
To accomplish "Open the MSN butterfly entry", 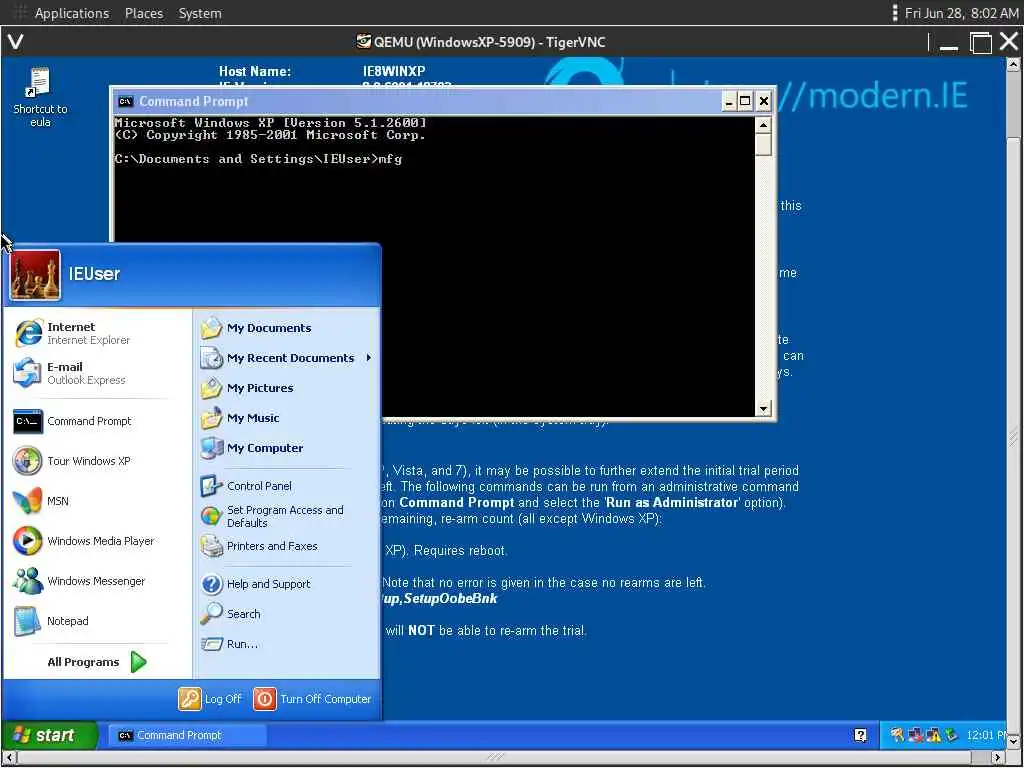I will point(40,501).
